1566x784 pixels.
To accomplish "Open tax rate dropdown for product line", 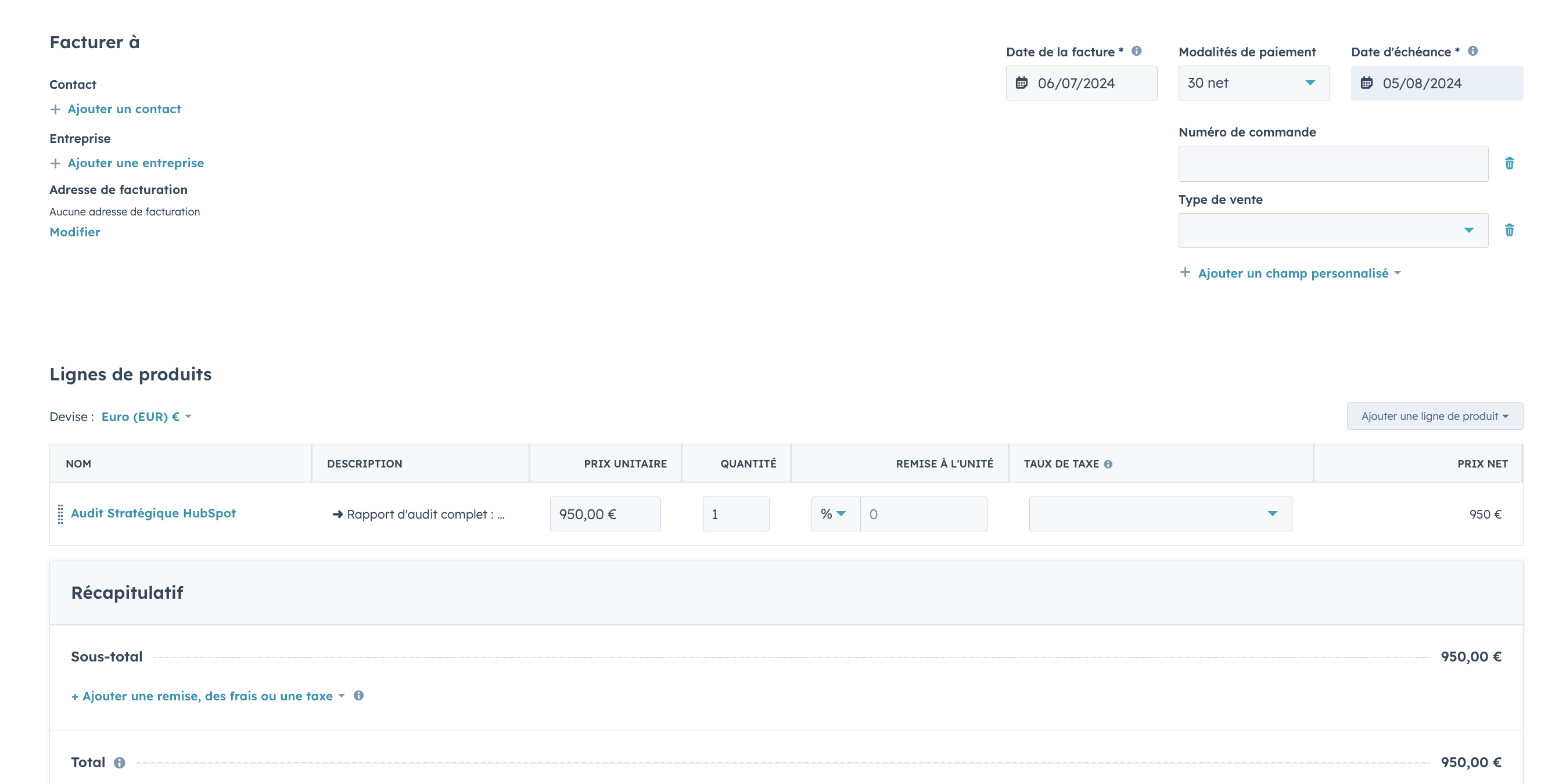I will (x=1160, y=514).
